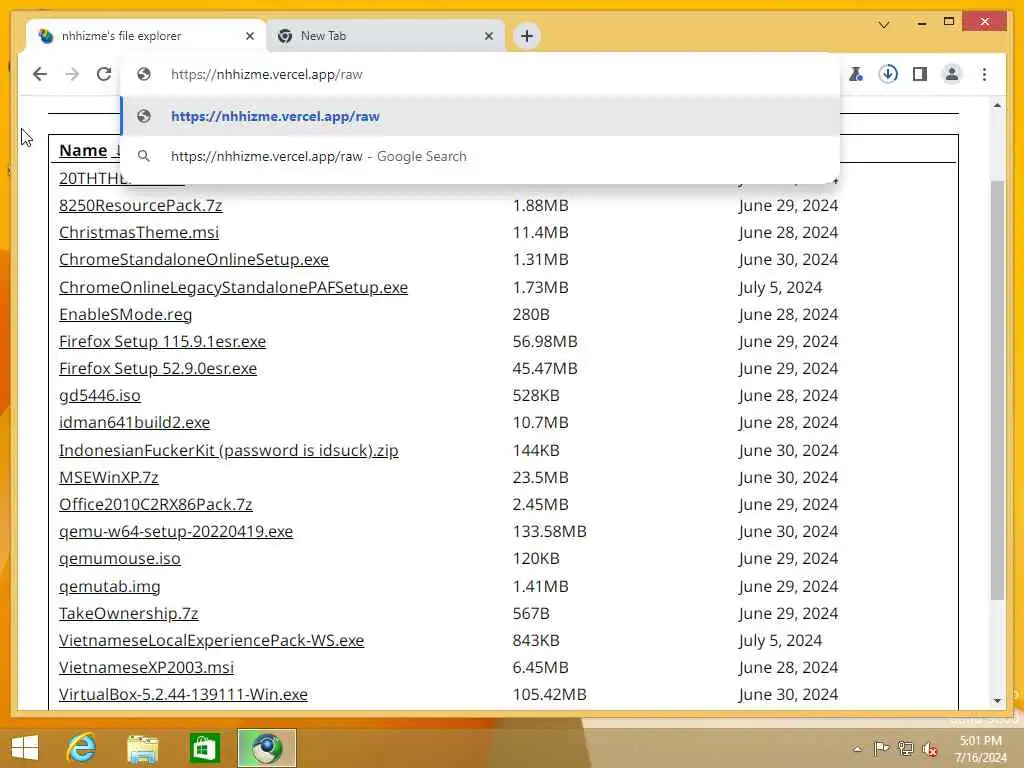Image resolution: width=1024 pixels, height=768 pixels.
Task: Select the 105.42MB size value
Action: [549, 694]
